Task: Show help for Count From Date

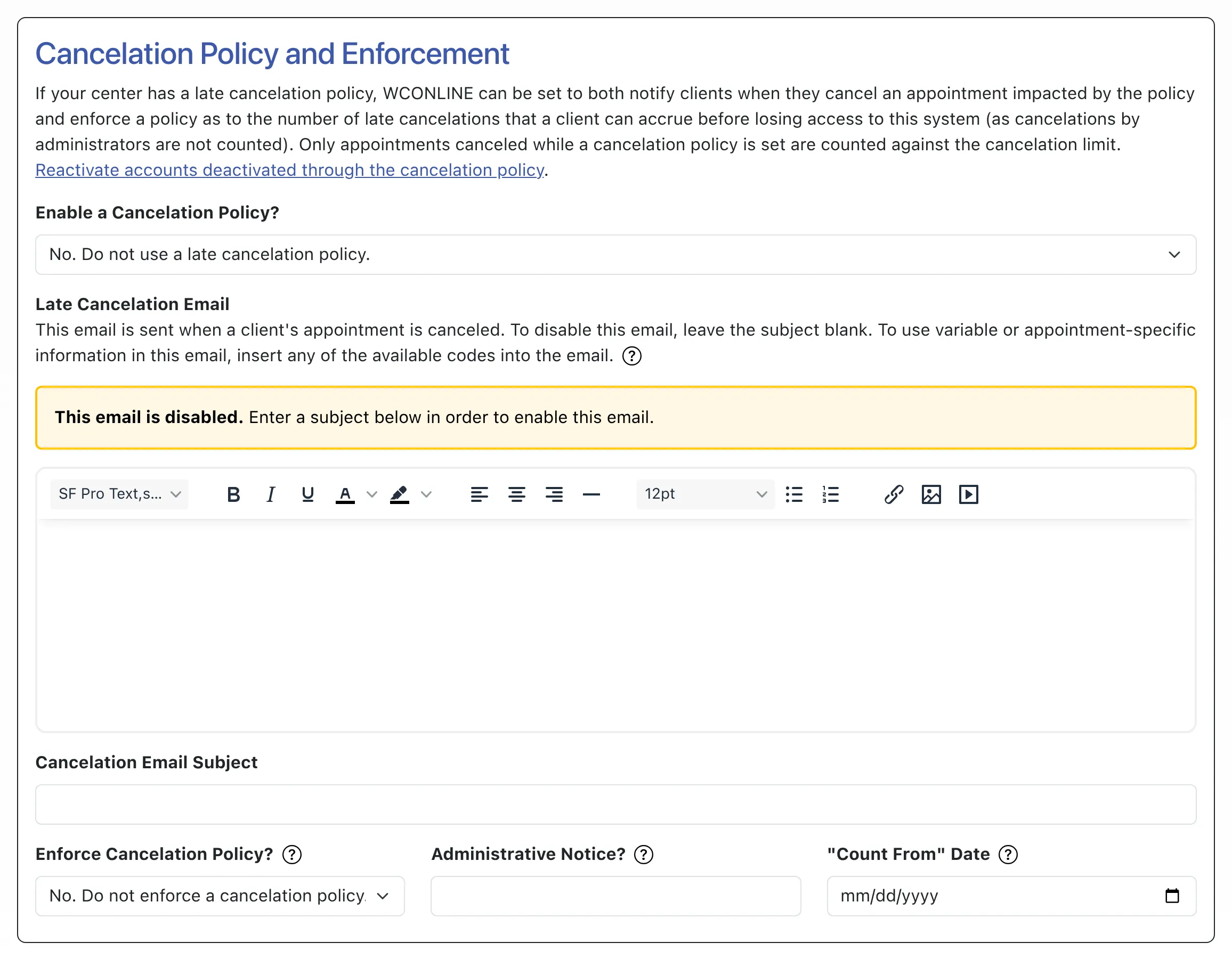Action: [x=1008, y=854]
